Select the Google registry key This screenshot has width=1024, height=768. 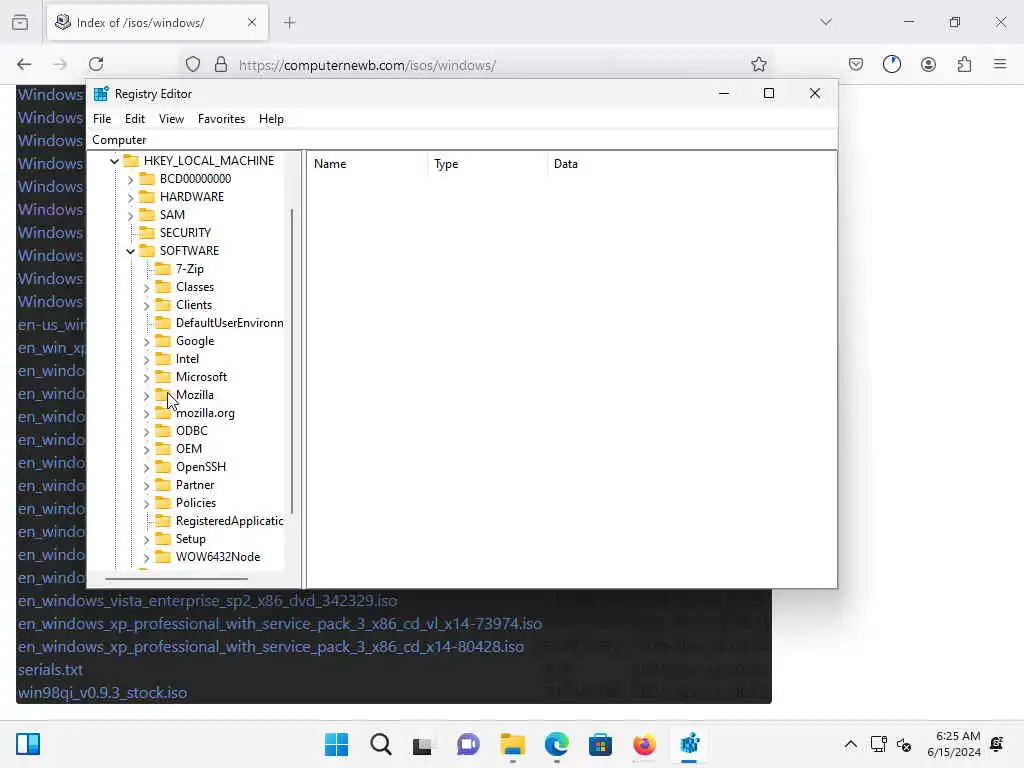(x=195, y=341)
